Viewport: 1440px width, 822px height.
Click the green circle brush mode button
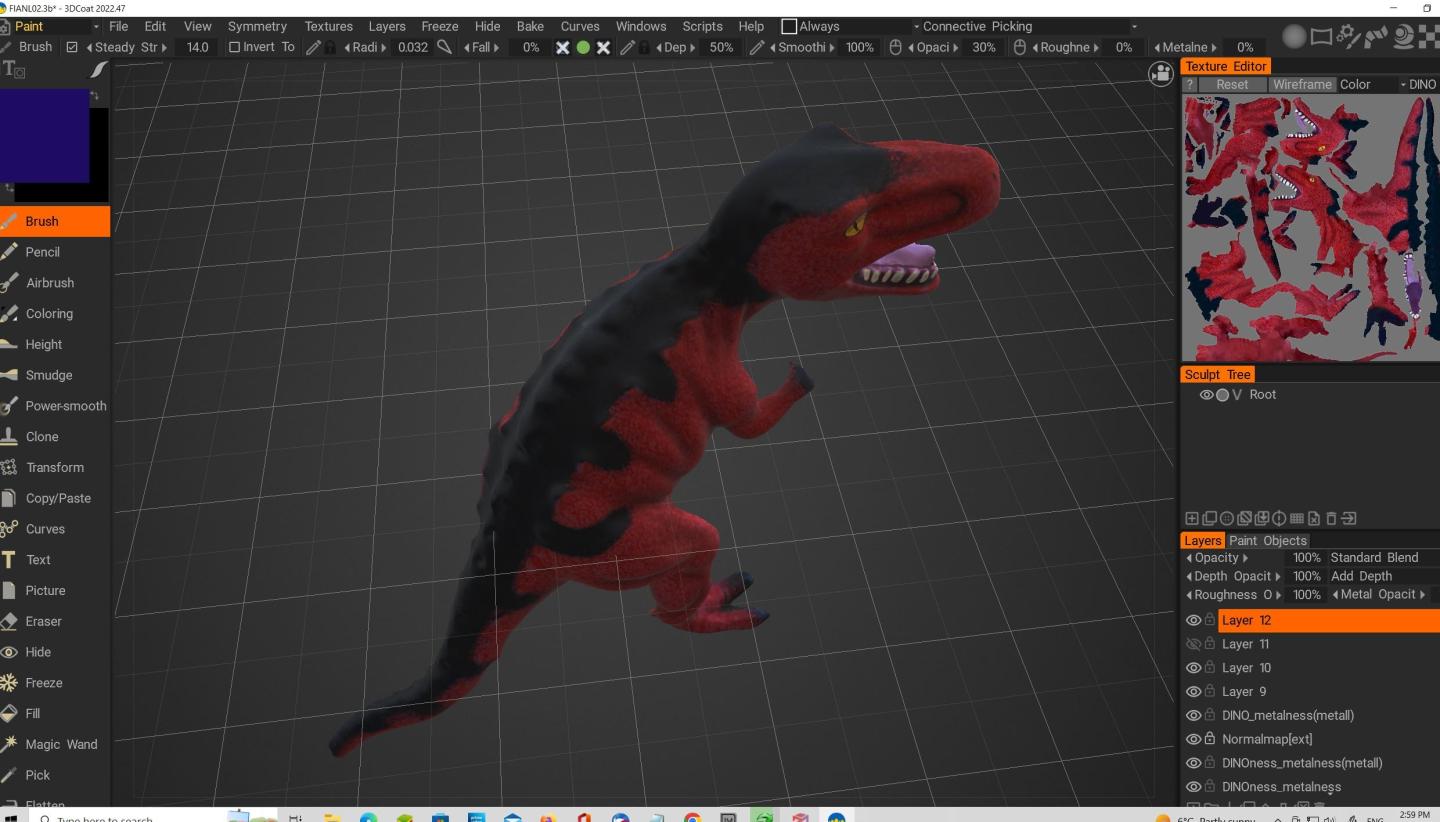583,47
